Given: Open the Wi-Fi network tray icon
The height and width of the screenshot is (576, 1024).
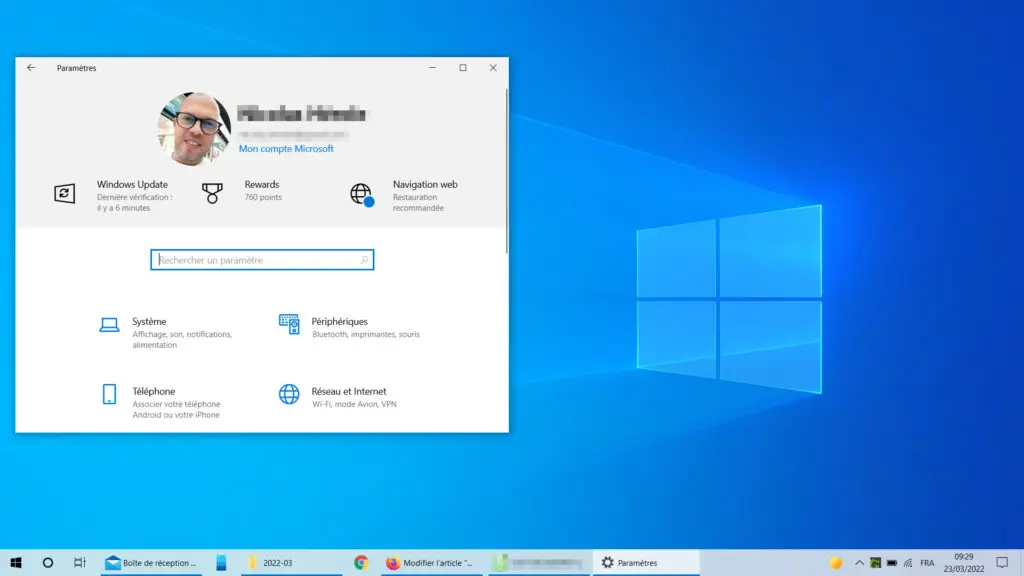Looking at the screenshot, I should pyautogui.click(x=908, y=563).
